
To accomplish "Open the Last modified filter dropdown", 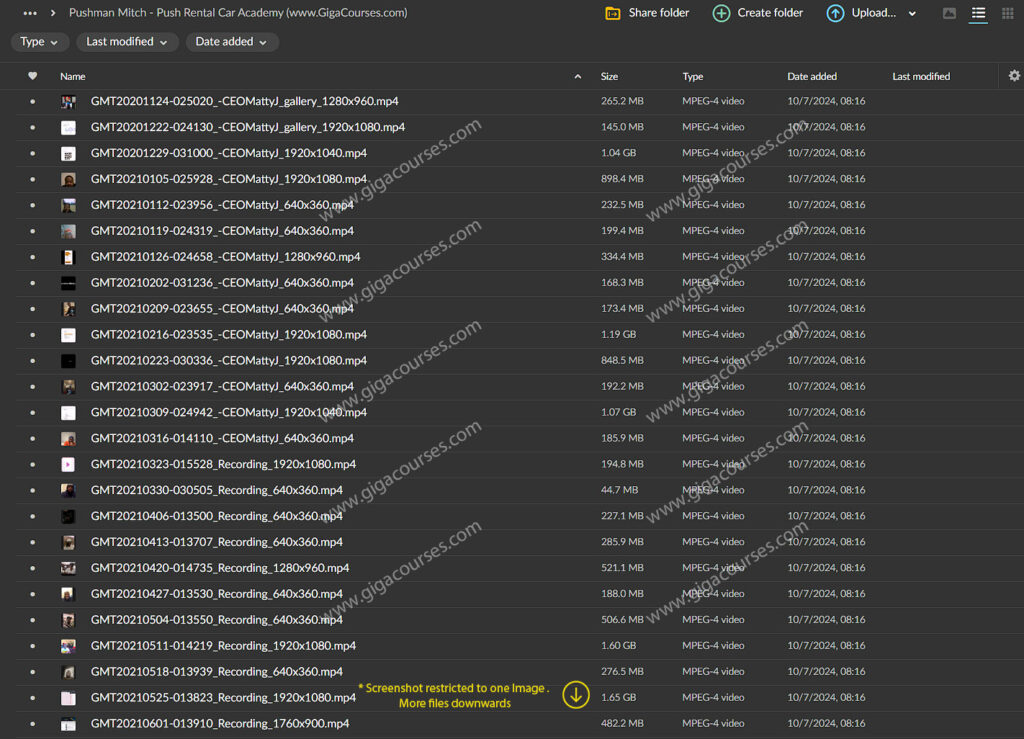I will coord(126,42).
